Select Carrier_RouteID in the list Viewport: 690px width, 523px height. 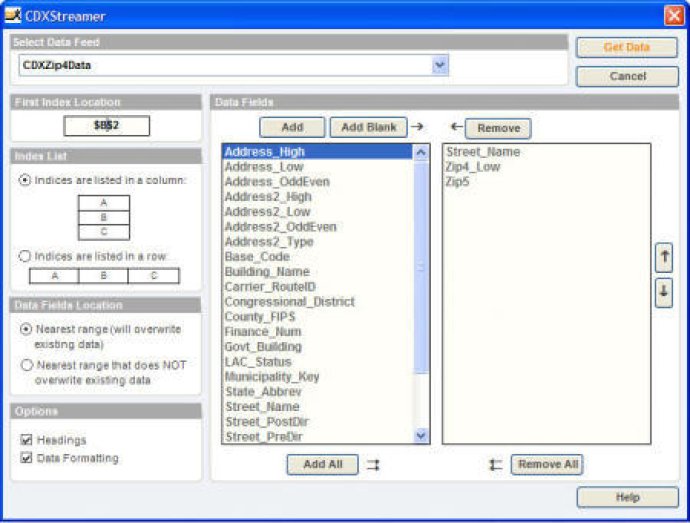[x=318, y=287]
